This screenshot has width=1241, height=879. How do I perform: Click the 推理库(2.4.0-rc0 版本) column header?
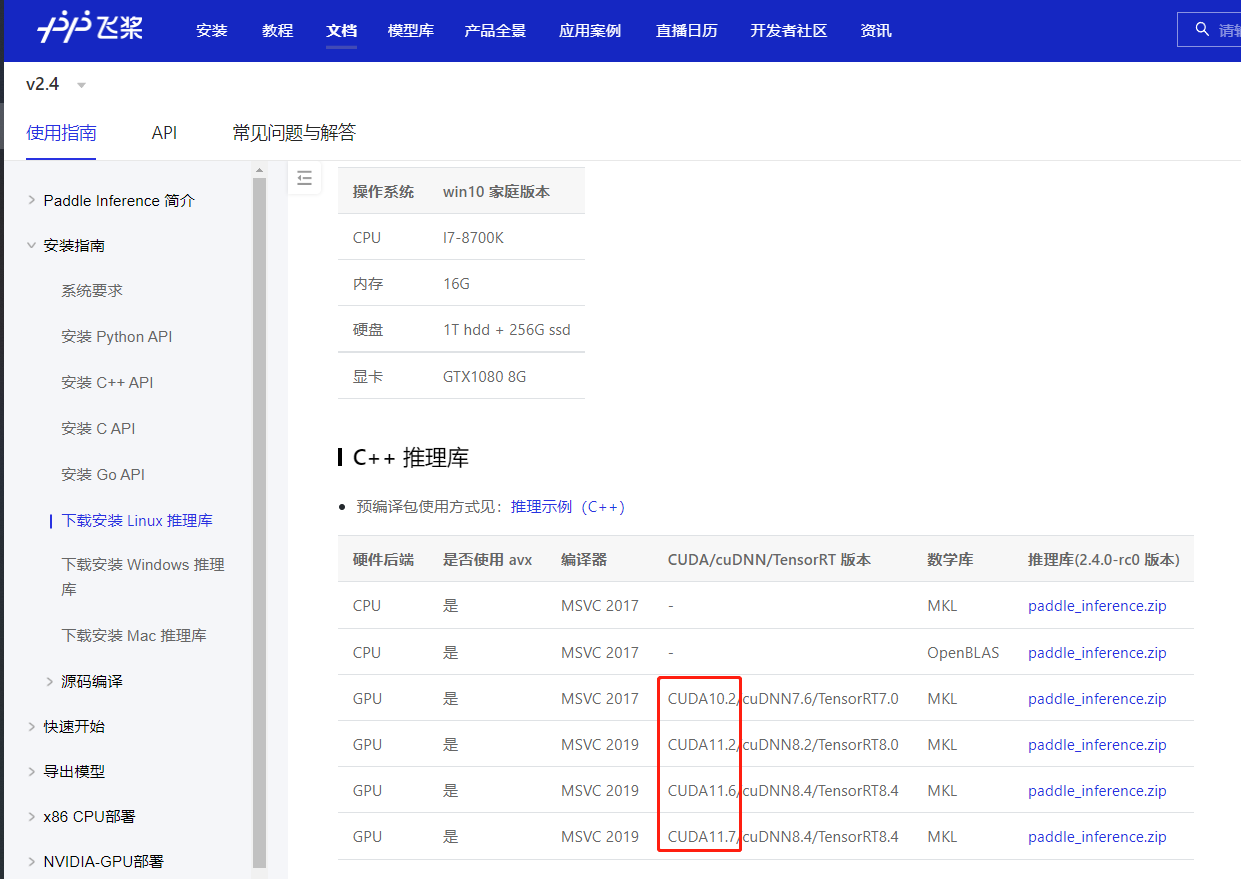(x=1104, y=560)
